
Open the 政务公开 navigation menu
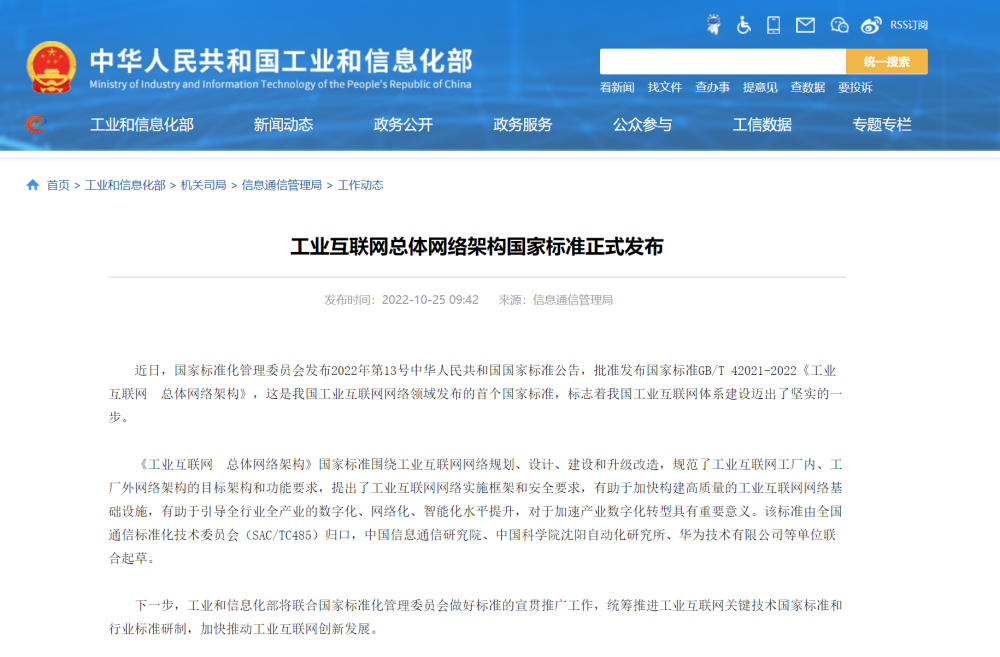point(403,125)
